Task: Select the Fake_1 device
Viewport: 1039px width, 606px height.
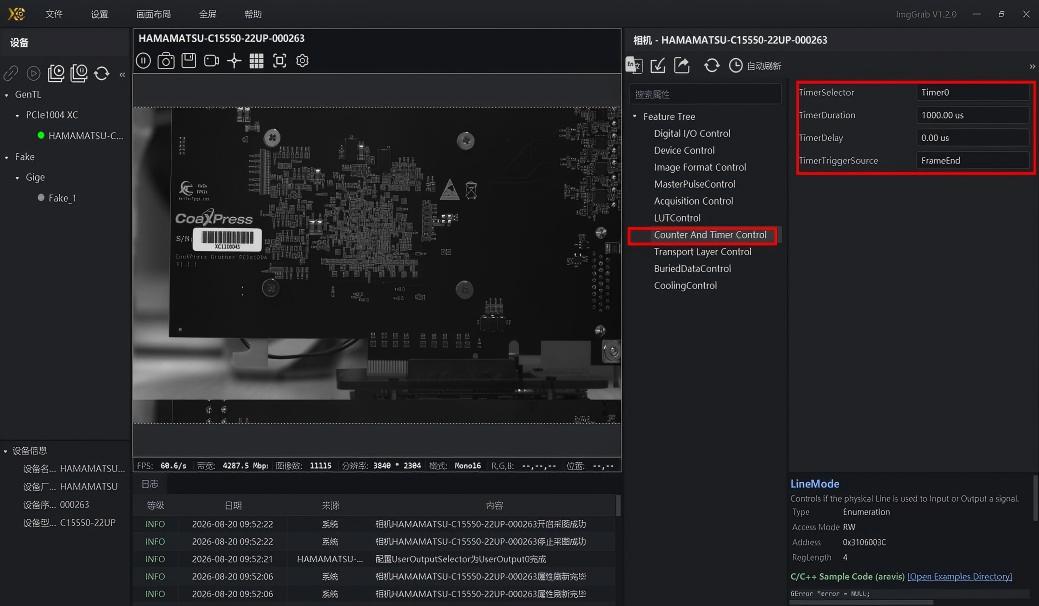Action: pyautogui.click(x=62, y=198)
